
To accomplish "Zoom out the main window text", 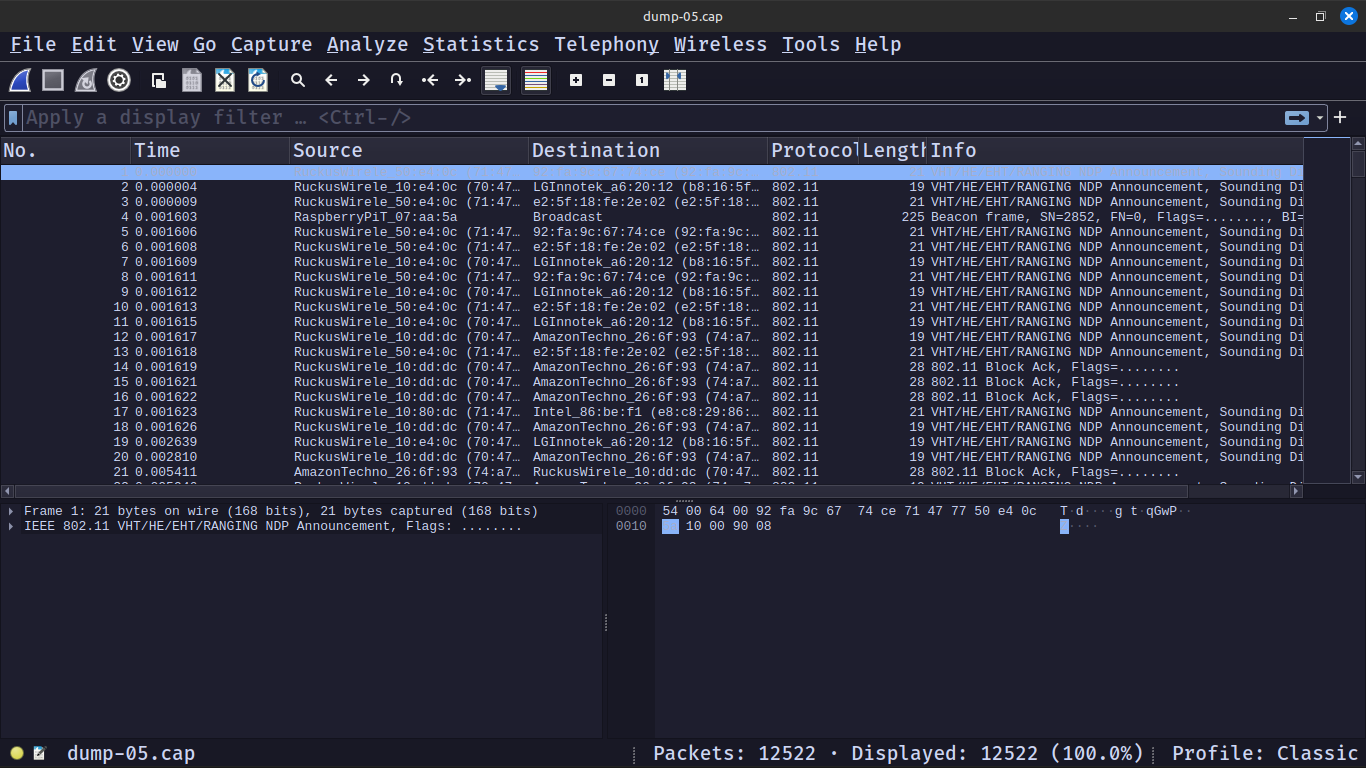I will (609, 80).
